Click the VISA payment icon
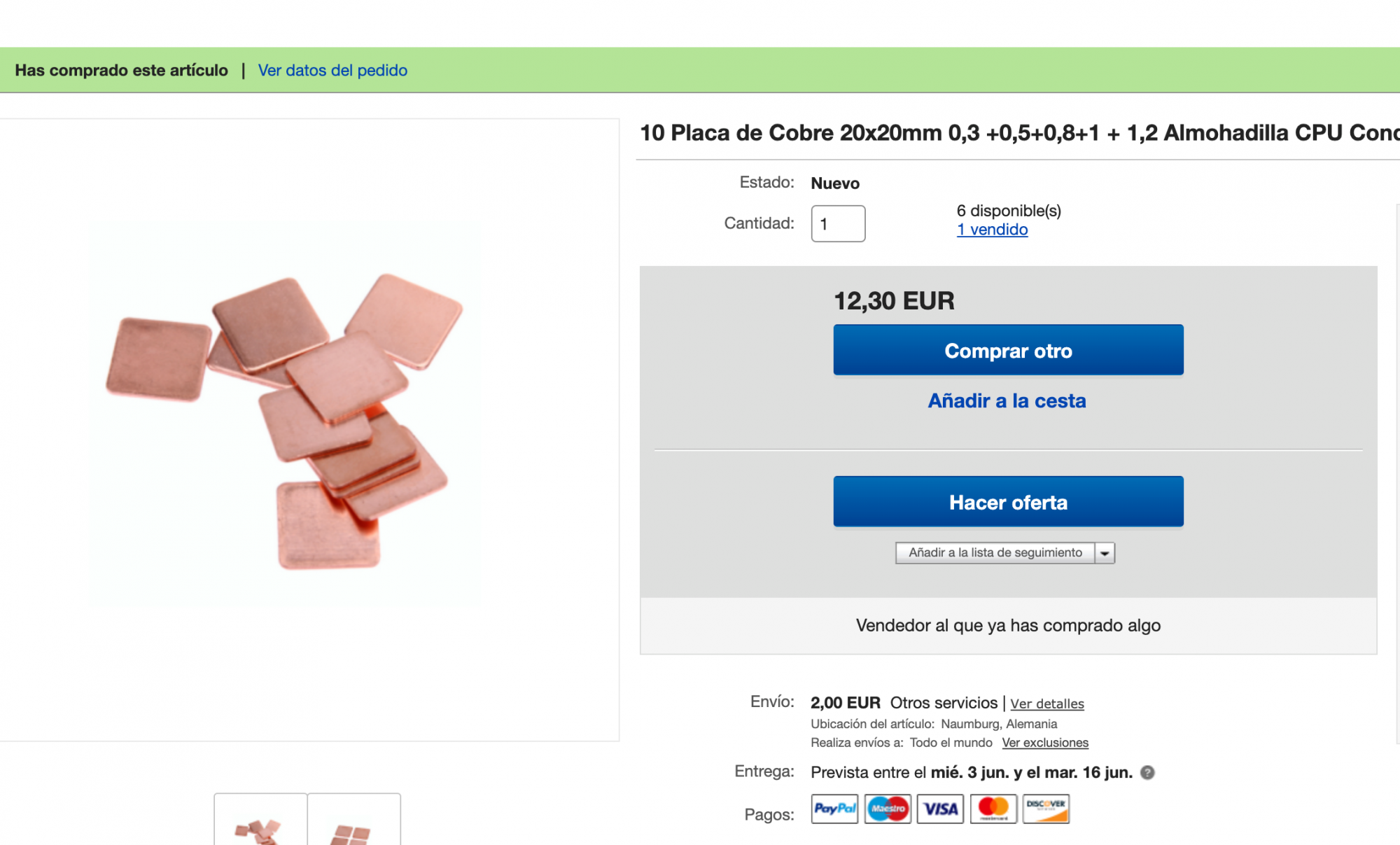 940,809
